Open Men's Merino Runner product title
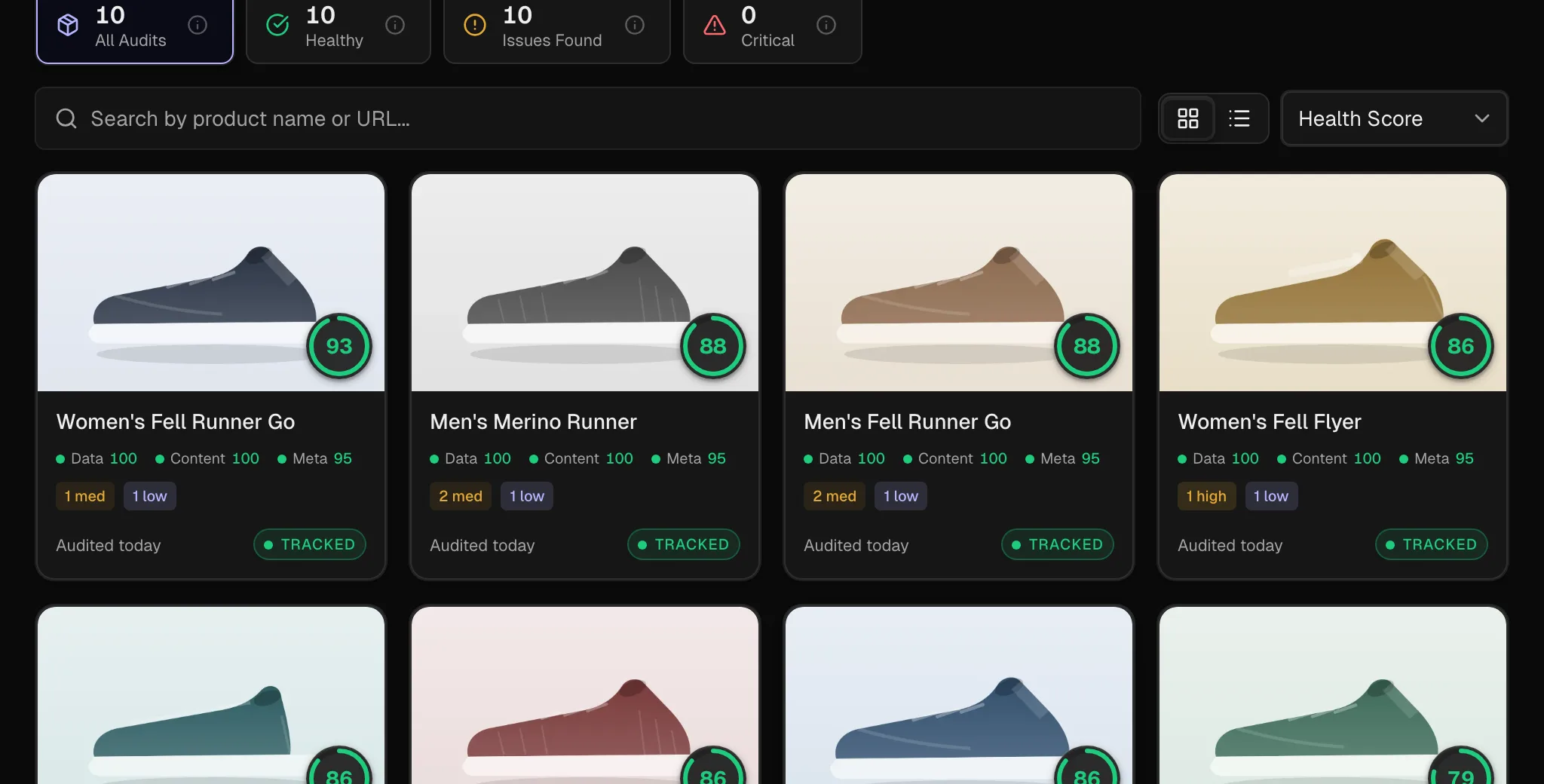 534,421
